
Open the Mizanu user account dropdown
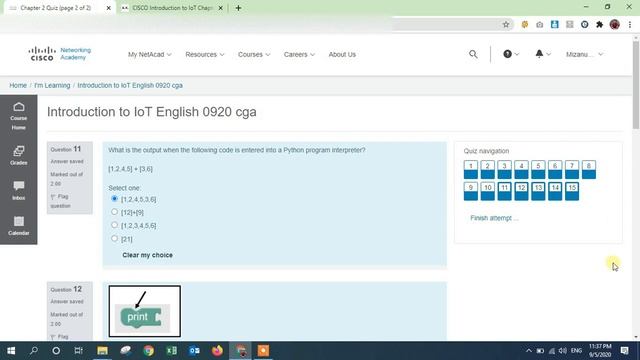pyautogui.click(x=584, y=54)
